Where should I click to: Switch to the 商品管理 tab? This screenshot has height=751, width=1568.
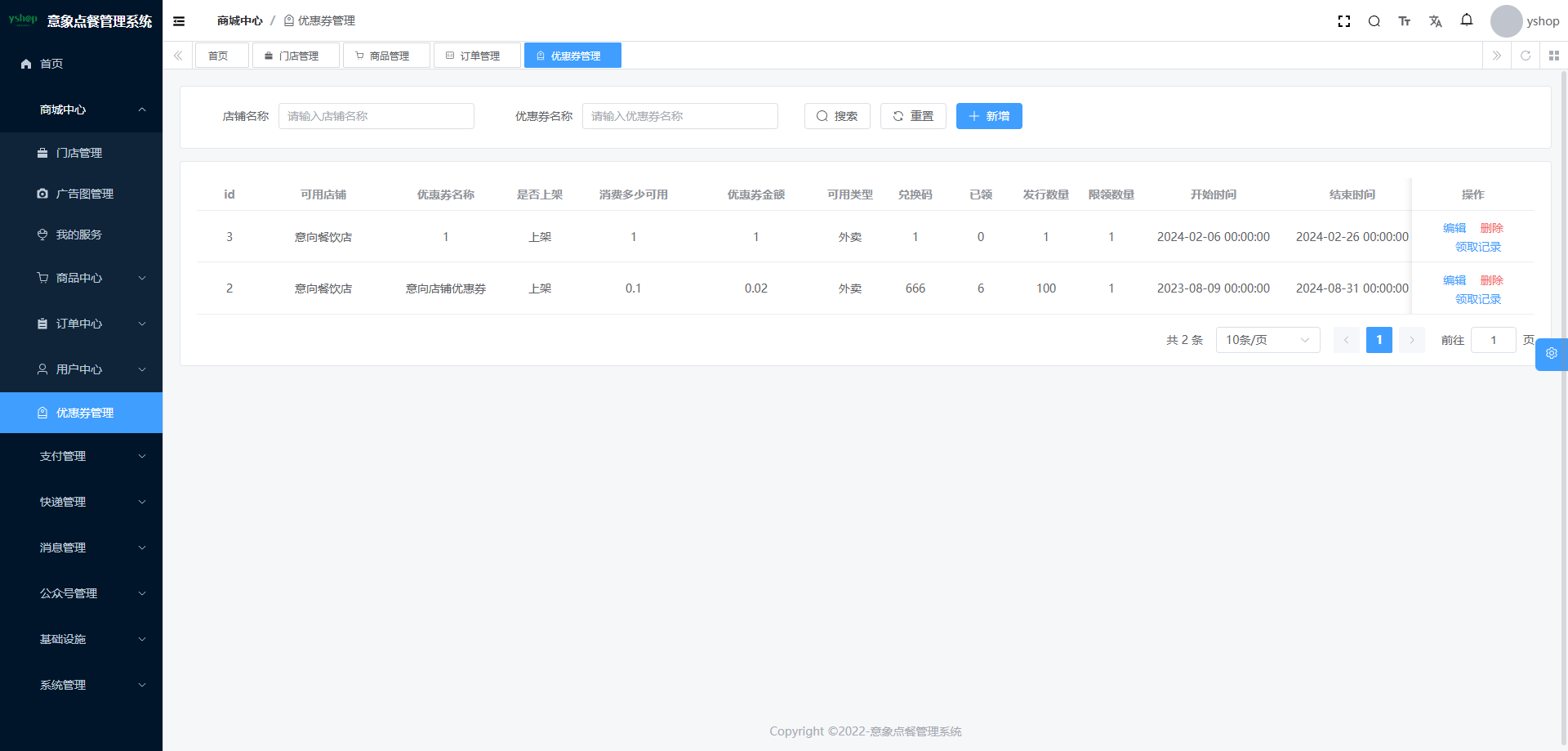386,56
